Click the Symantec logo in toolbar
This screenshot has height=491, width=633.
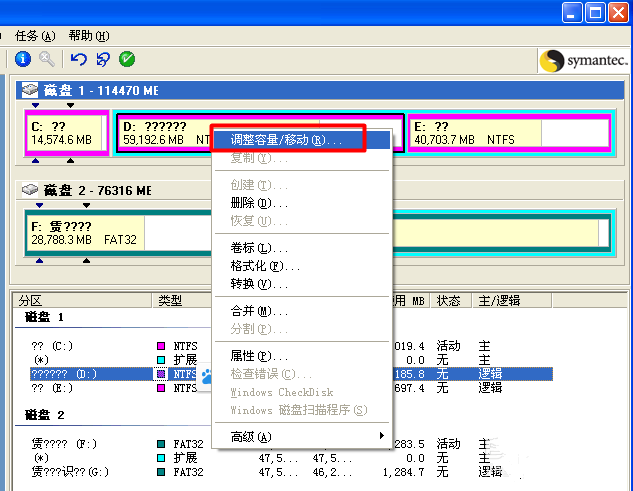[583, 61]
